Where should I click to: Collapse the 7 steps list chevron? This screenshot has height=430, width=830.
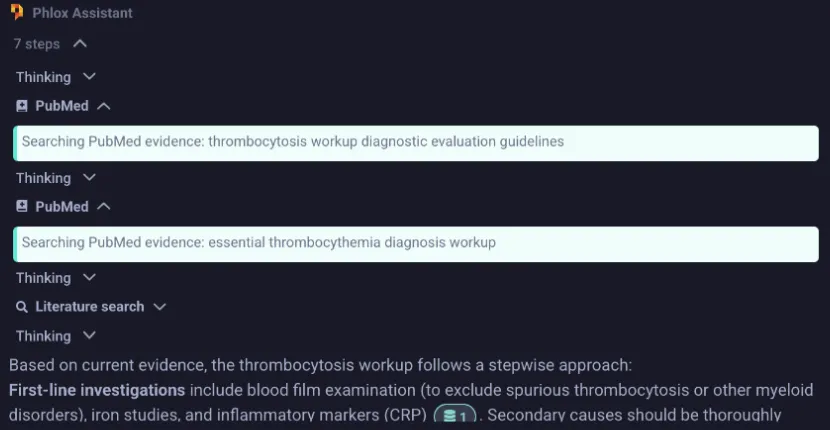(80, 44)
